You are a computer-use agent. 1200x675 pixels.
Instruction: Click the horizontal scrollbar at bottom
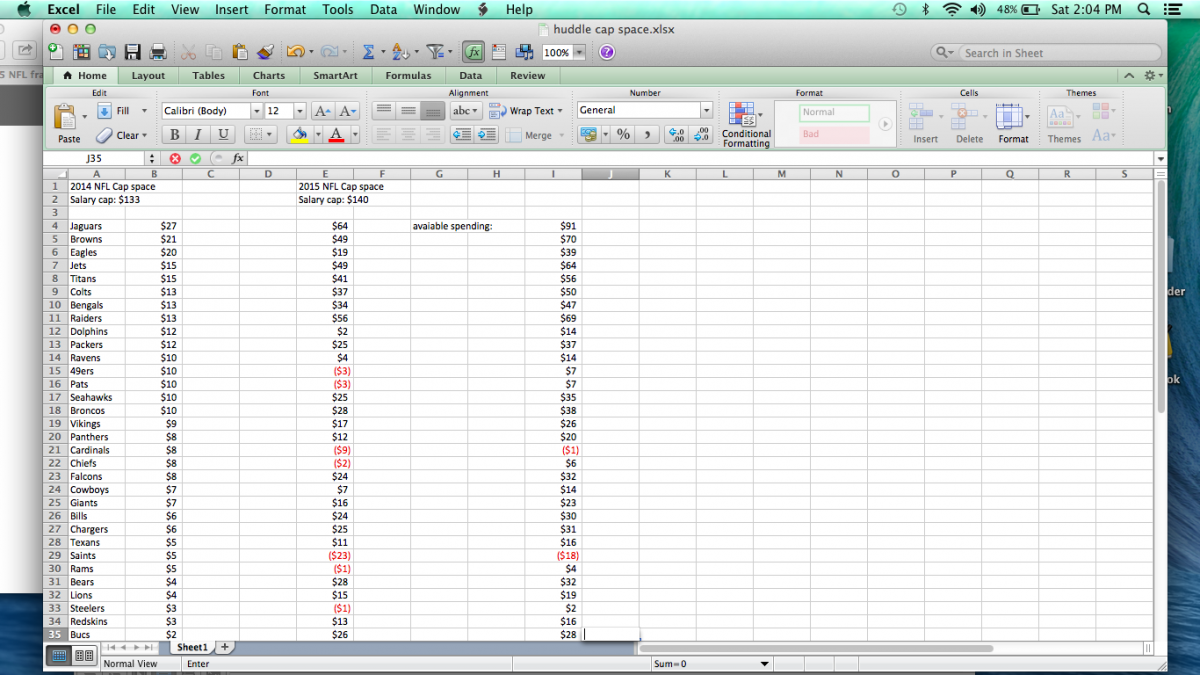[x=815, y=647]
